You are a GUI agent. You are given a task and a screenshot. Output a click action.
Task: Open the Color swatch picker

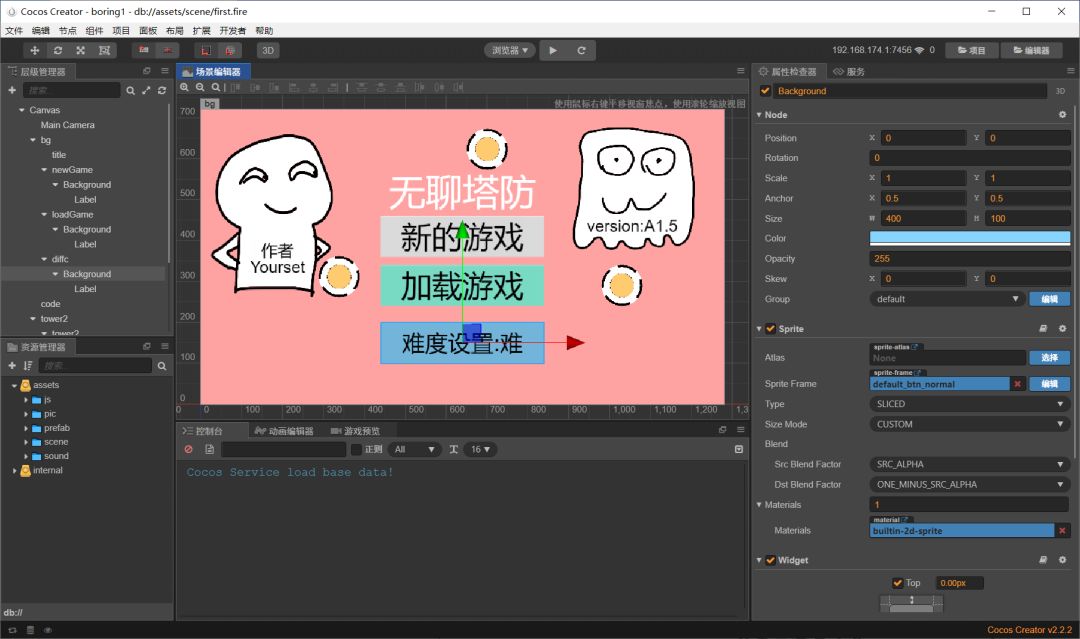tap(969, 238)
